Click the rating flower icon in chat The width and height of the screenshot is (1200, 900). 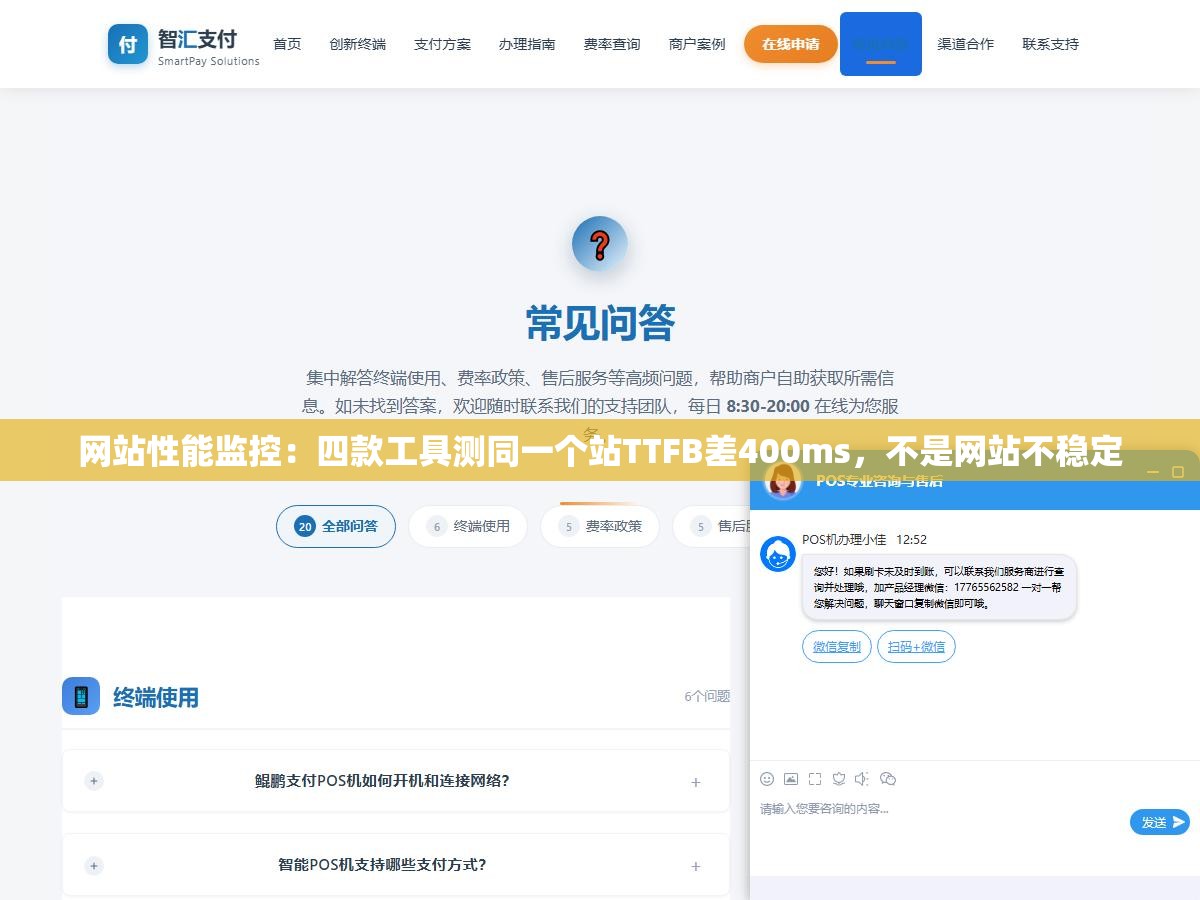tap(839, 779)
